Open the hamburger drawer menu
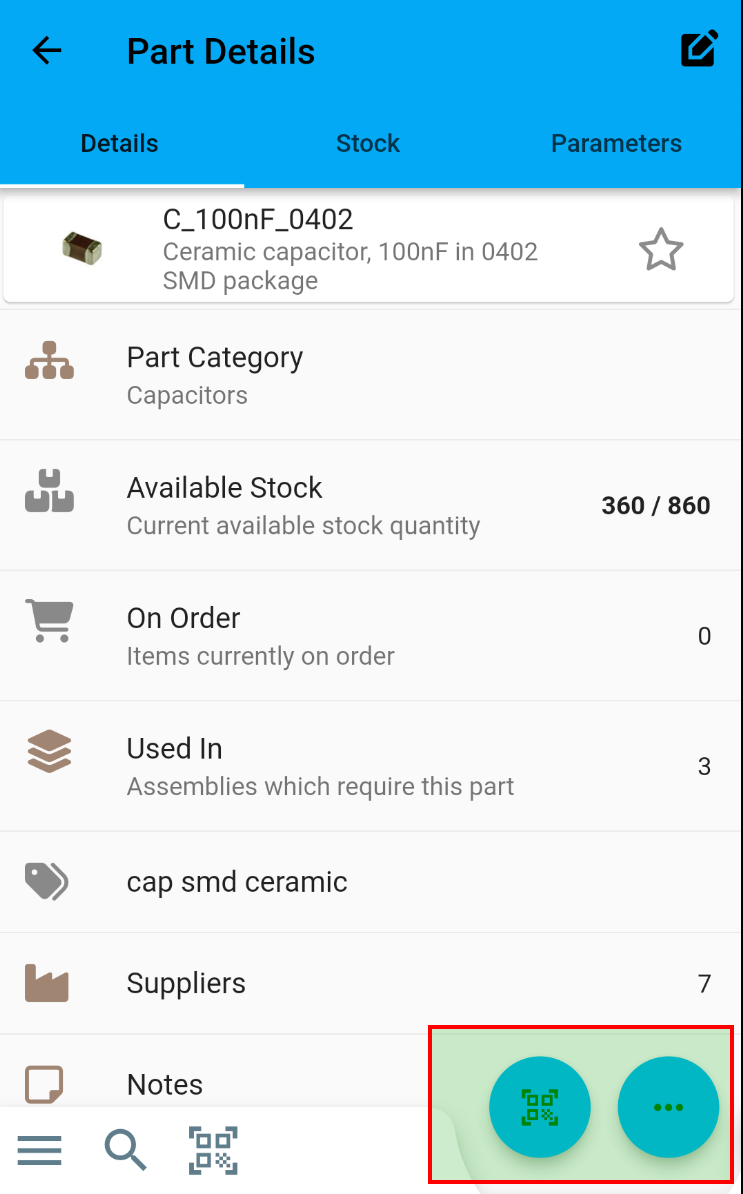This screenshot has width=743, height=1194. click(x=40, y=1150)
